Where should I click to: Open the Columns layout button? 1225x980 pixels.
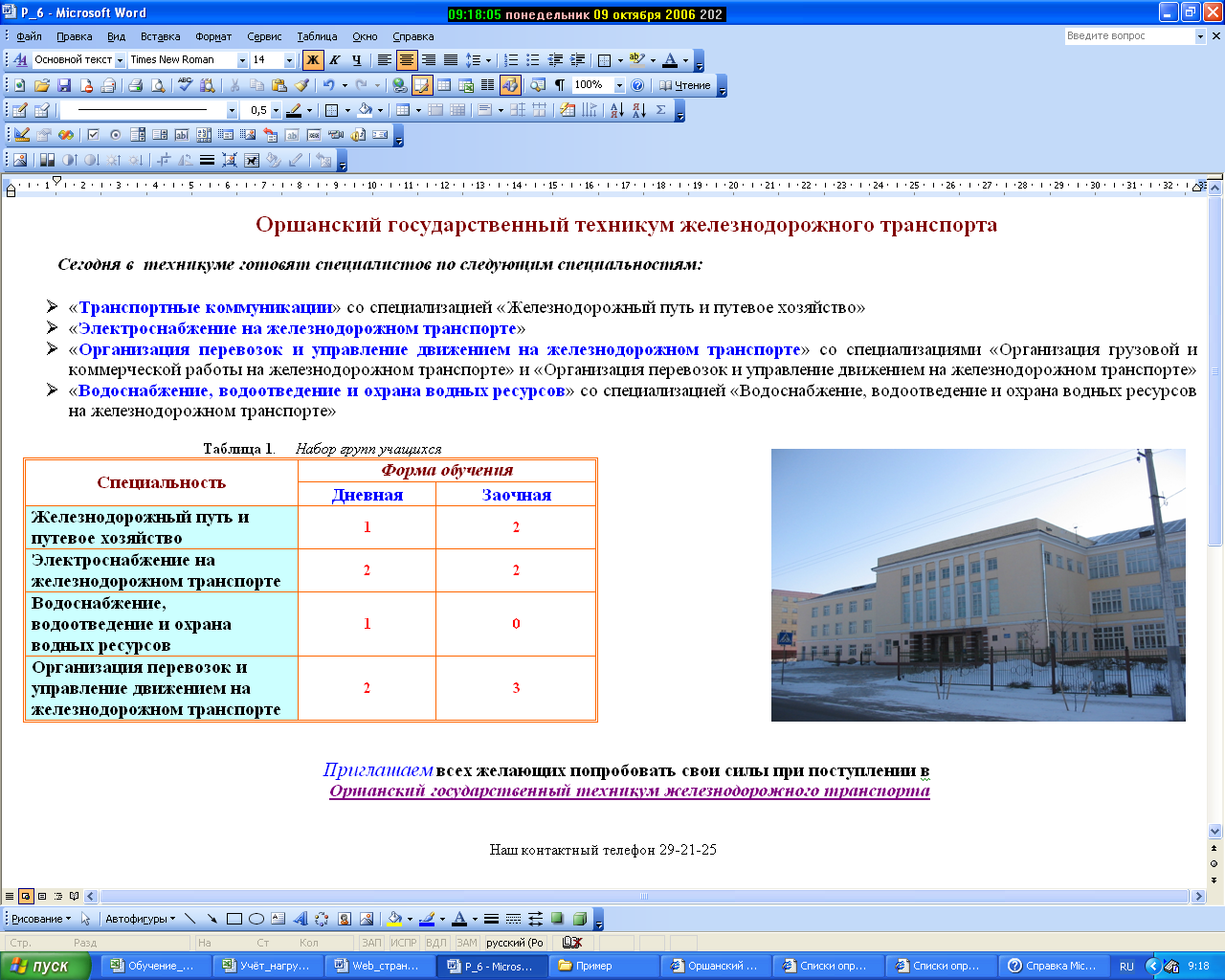(x=488, y=85)
